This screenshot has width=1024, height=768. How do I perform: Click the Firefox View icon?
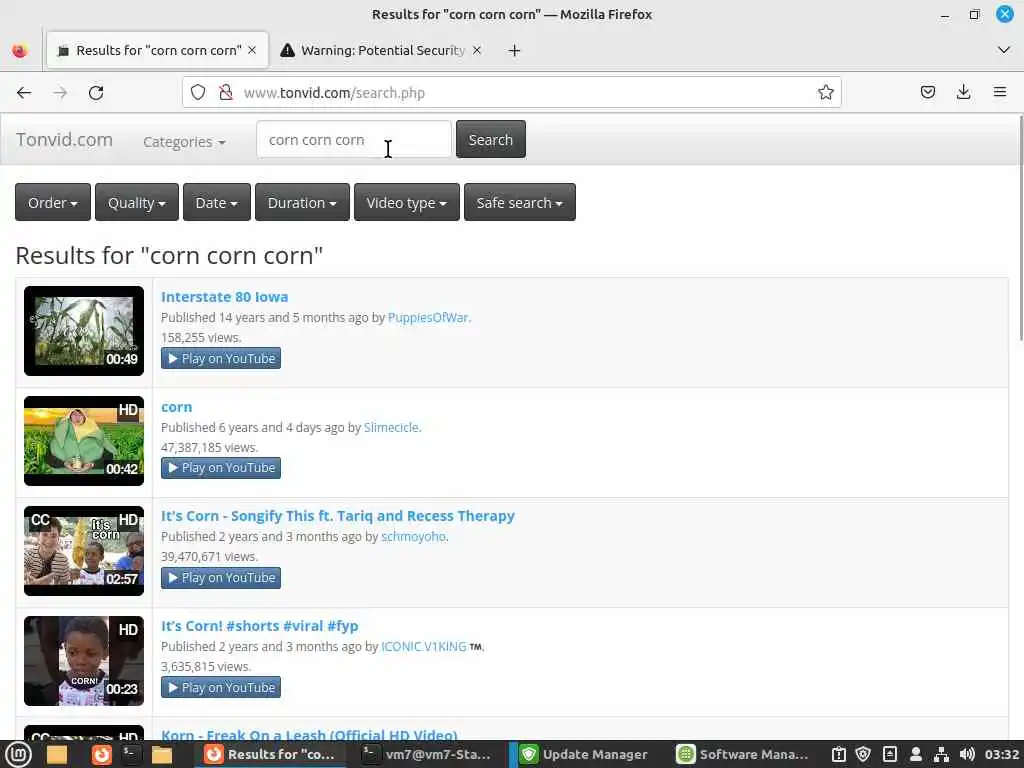click(20, 50)
